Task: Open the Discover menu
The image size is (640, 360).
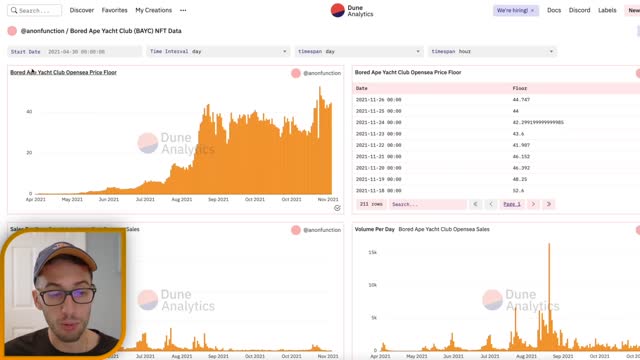Action: click(82, 10)
